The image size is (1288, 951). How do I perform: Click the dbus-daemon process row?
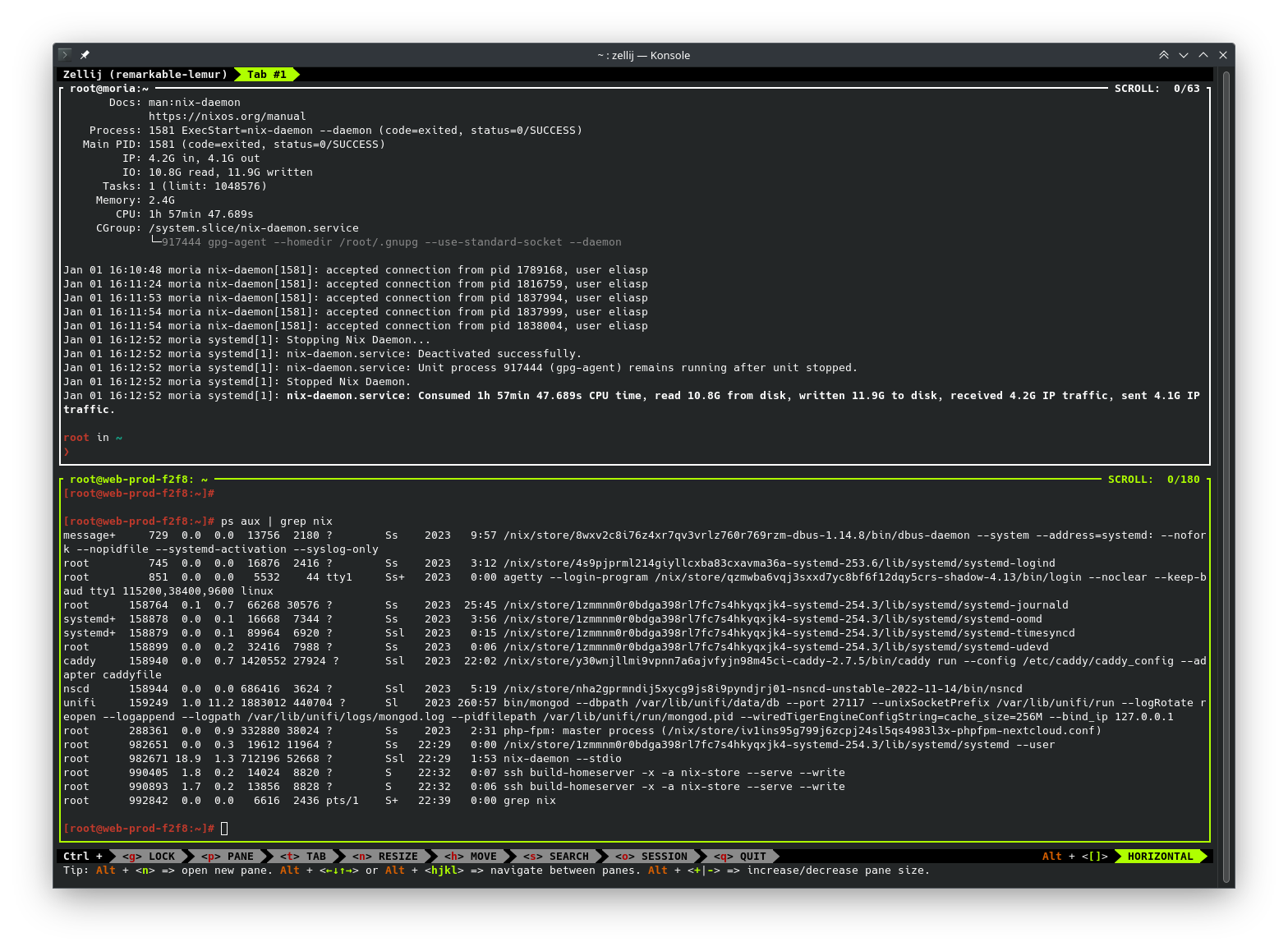[x=635, y=542]
